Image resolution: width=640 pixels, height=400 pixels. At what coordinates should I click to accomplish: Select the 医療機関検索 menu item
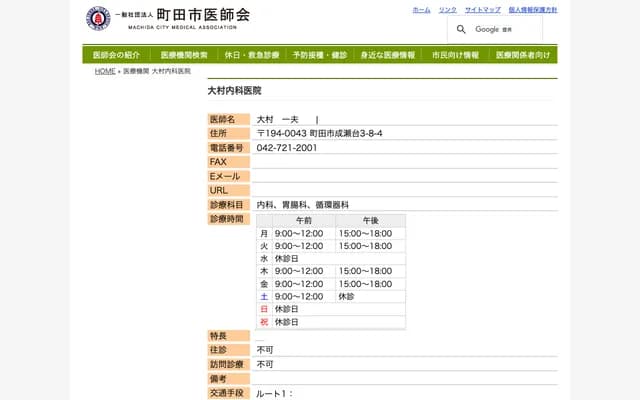(x=184, y=55)
